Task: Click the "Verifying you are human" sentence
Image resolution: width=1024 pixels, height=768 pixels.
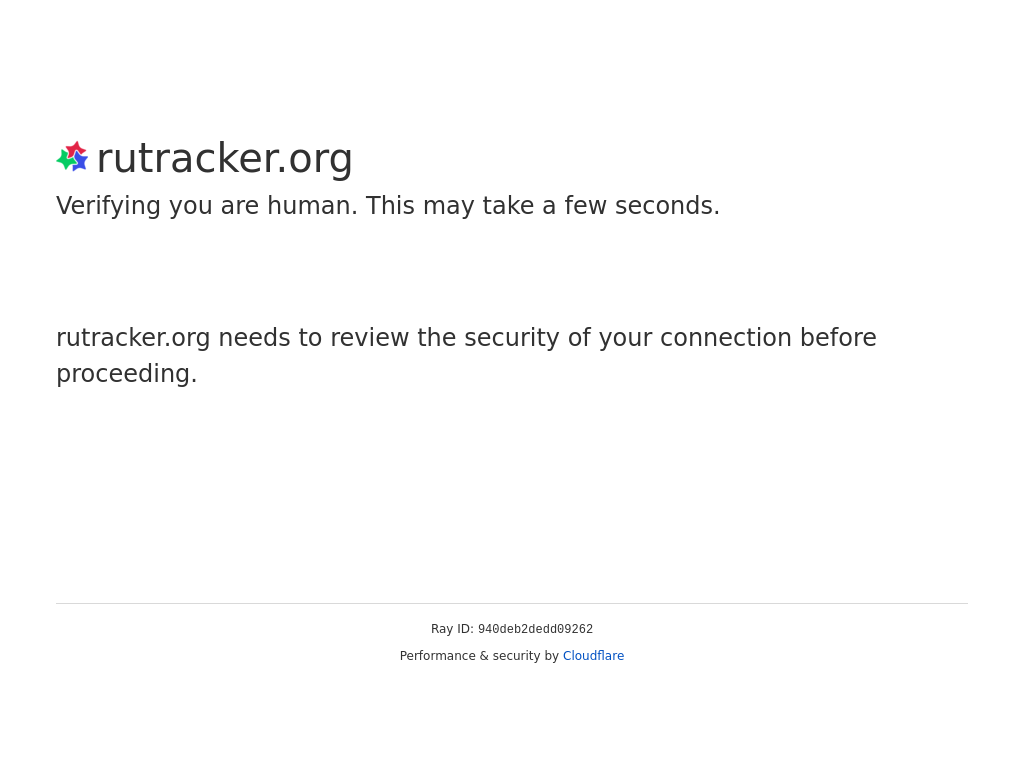Action: click(x=207, y=206)
